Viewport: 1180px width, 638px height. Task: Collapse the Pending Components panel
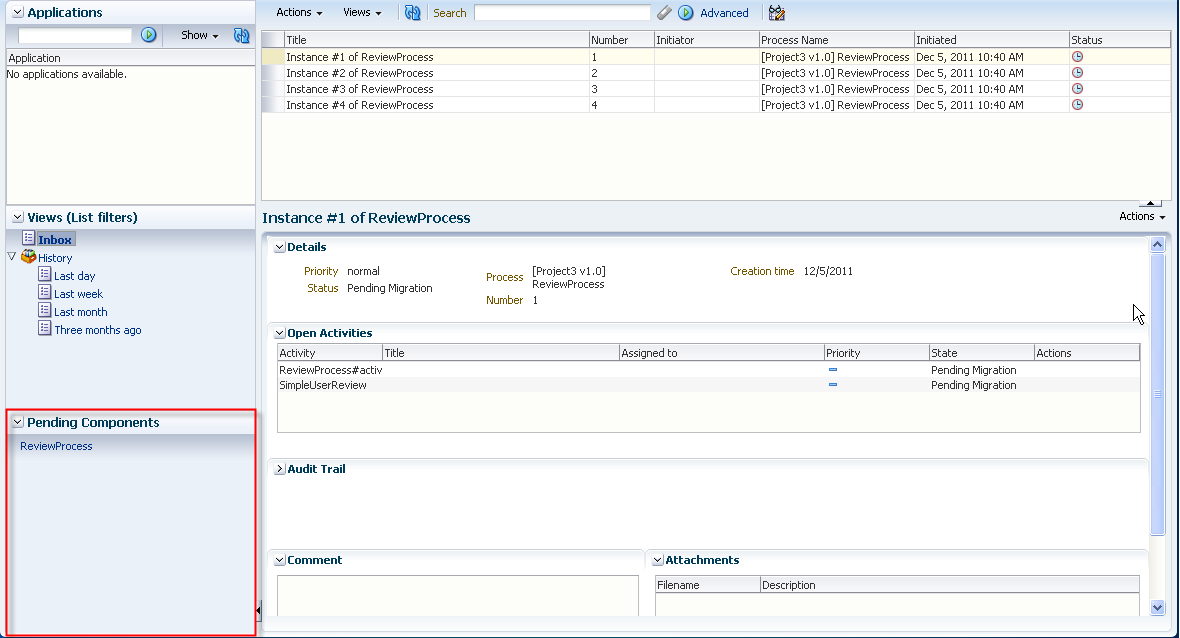click(x=17, y=422)
